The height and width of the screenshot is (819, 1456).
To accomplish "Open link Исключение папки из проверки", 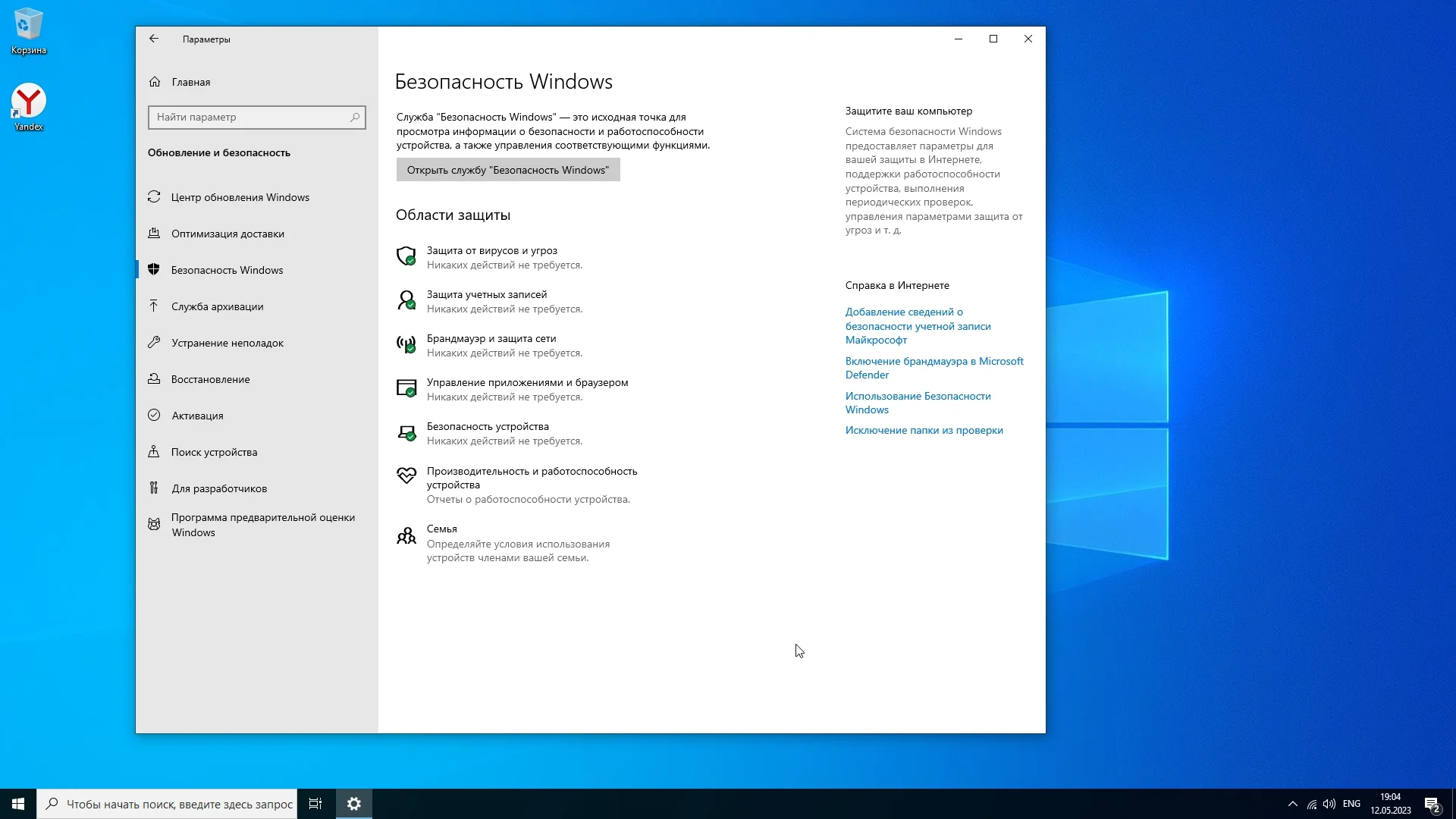I will tap(924, 430).
